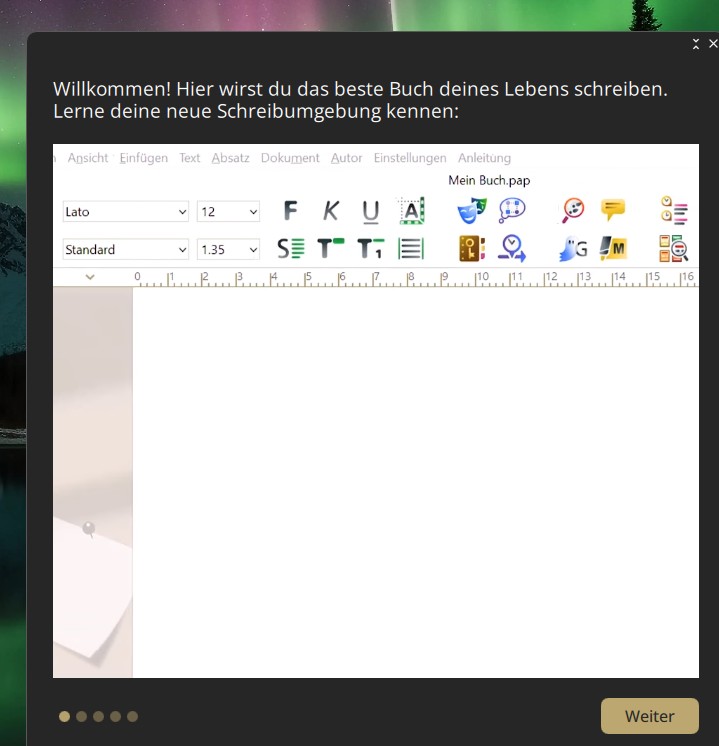Click the Weiter button

[x=649, y=716]
